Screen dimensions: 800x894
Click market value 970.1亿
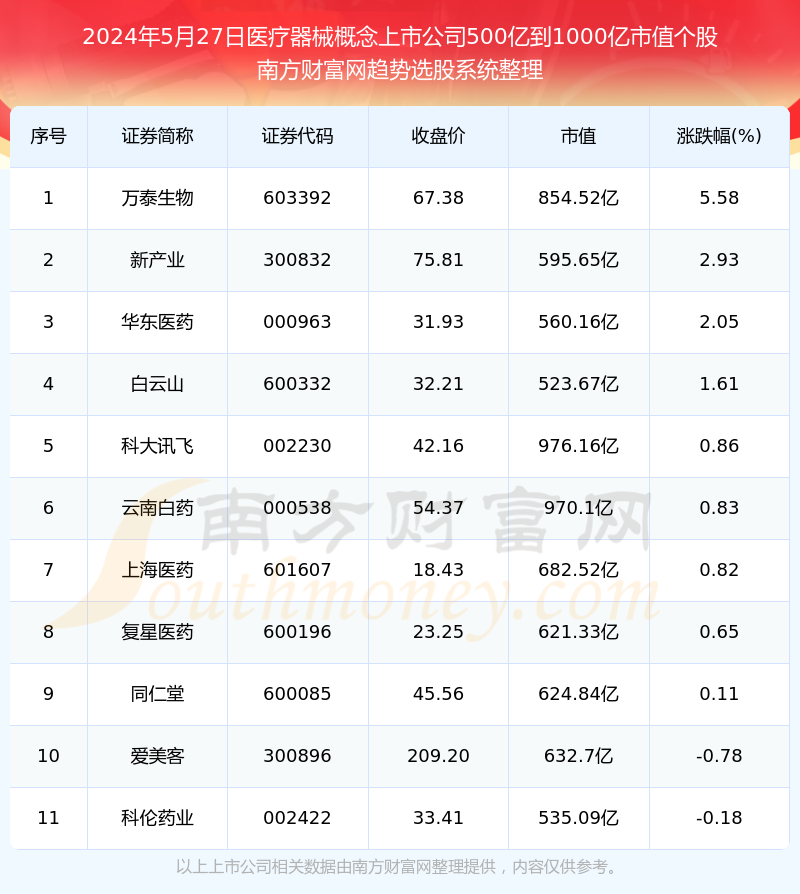click(x=579, y=508)
